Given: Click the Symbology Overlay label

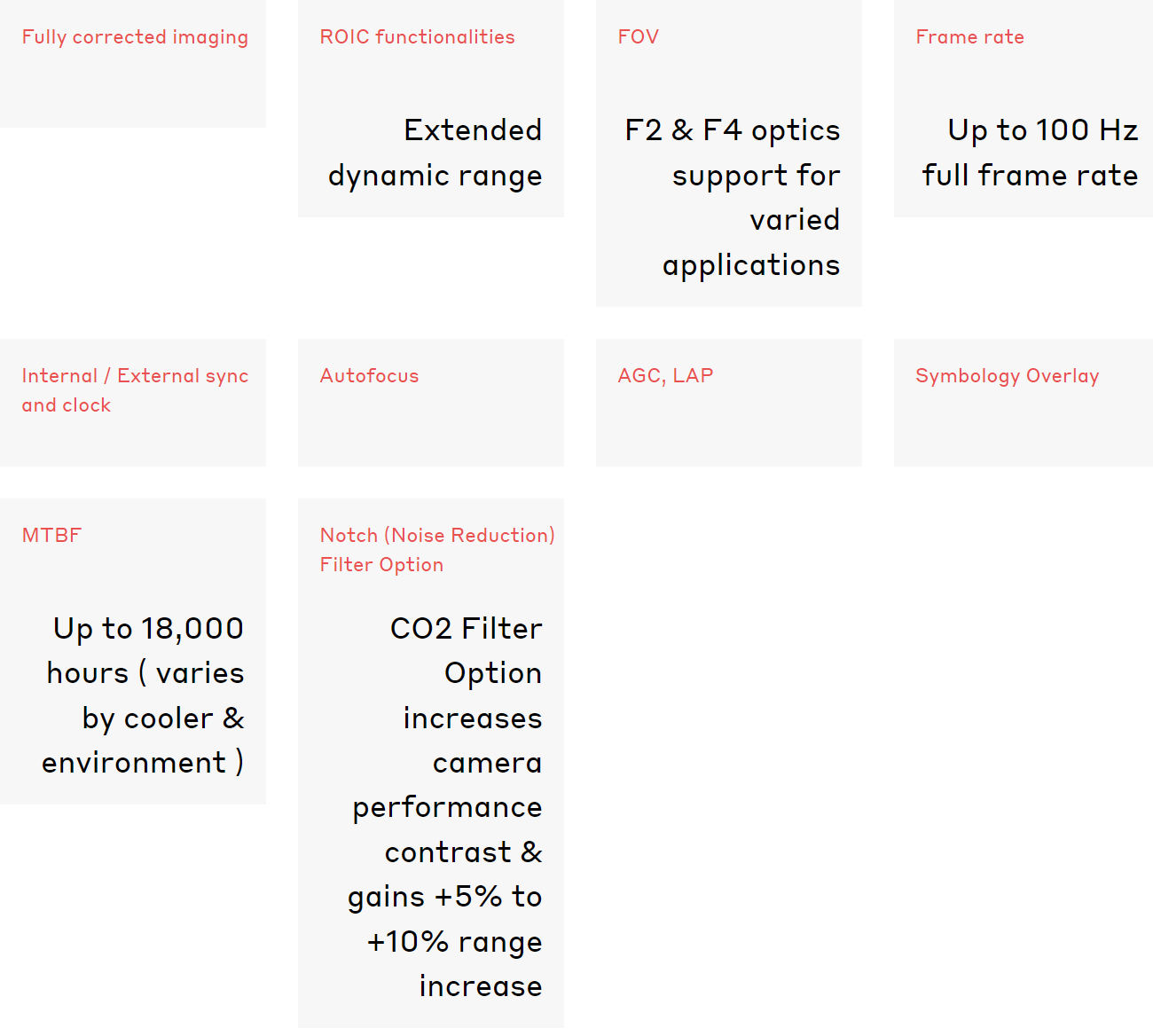Looking at the screenshot, I should (1007, 376).
